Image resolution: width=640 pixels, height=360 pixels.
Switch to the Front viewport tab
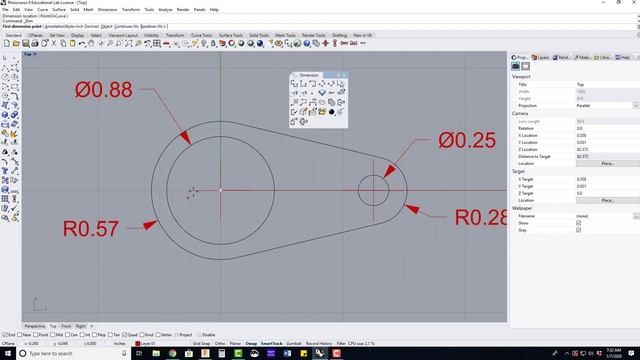click(66, 326)
